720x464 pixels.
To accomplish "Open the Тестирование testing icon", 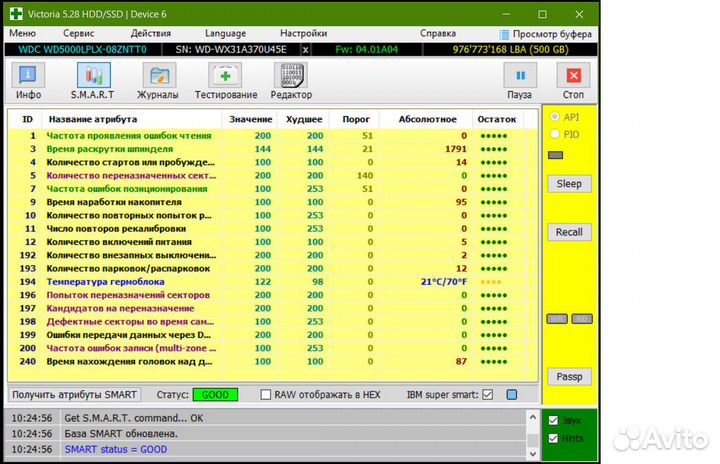I will (x=225, y=75).
